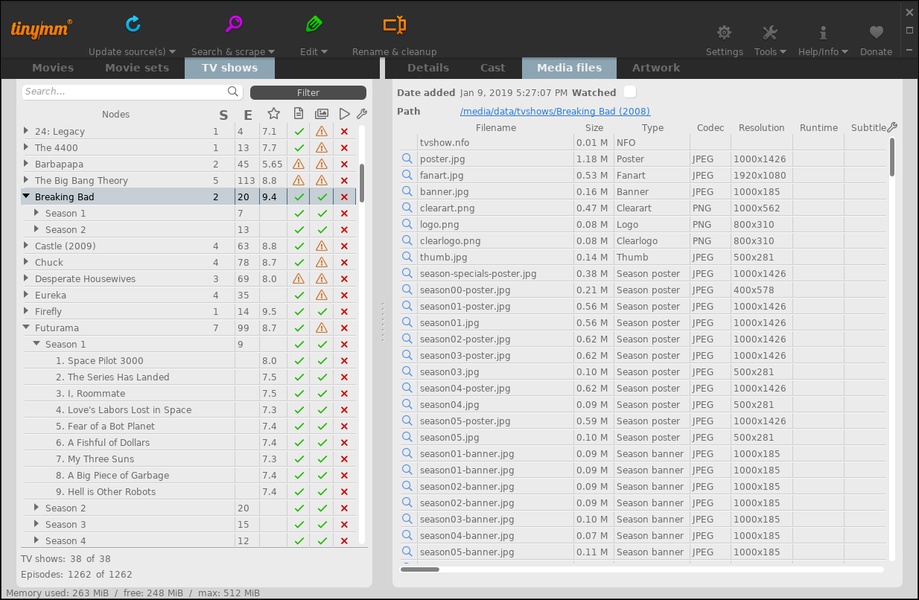
Task: Preview fanart.jpg with its magnifier icon
Action: [407, 175]
